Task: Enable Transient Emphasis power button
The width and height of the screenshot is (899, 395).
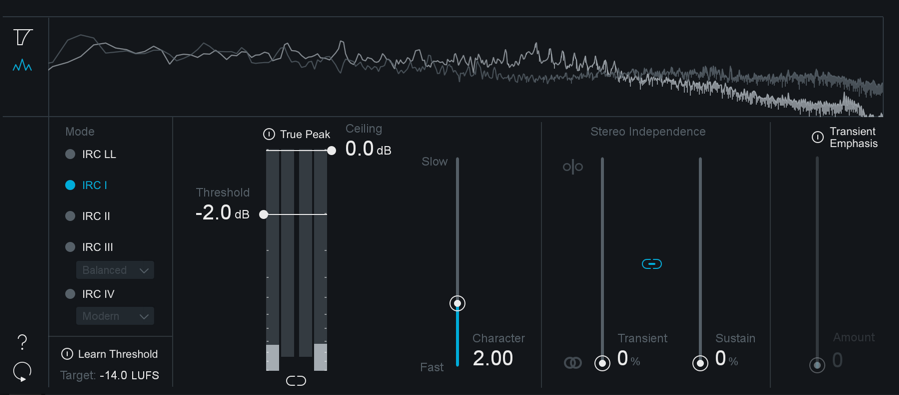Action: [818, 138]
